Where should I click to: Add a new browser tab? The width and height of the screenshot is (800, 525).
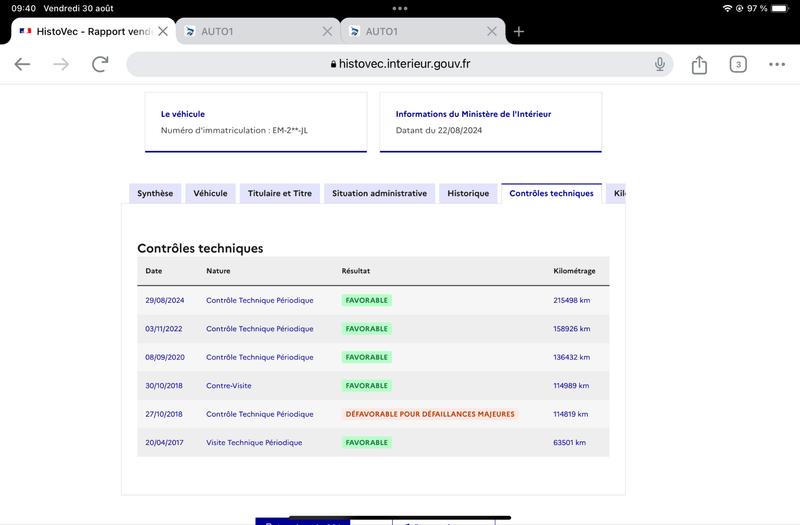pos(519,32)
